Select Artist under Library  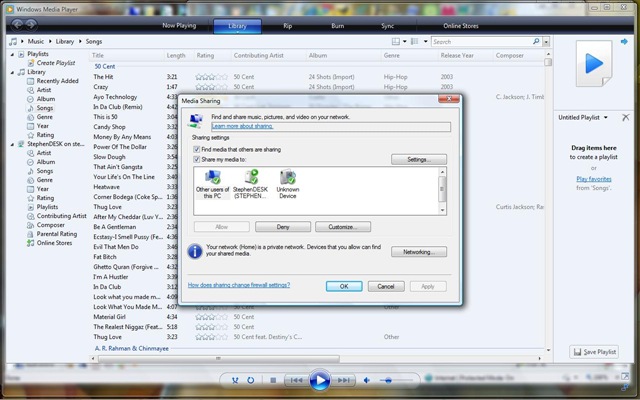pyautogui.click(x=44, y=90)
